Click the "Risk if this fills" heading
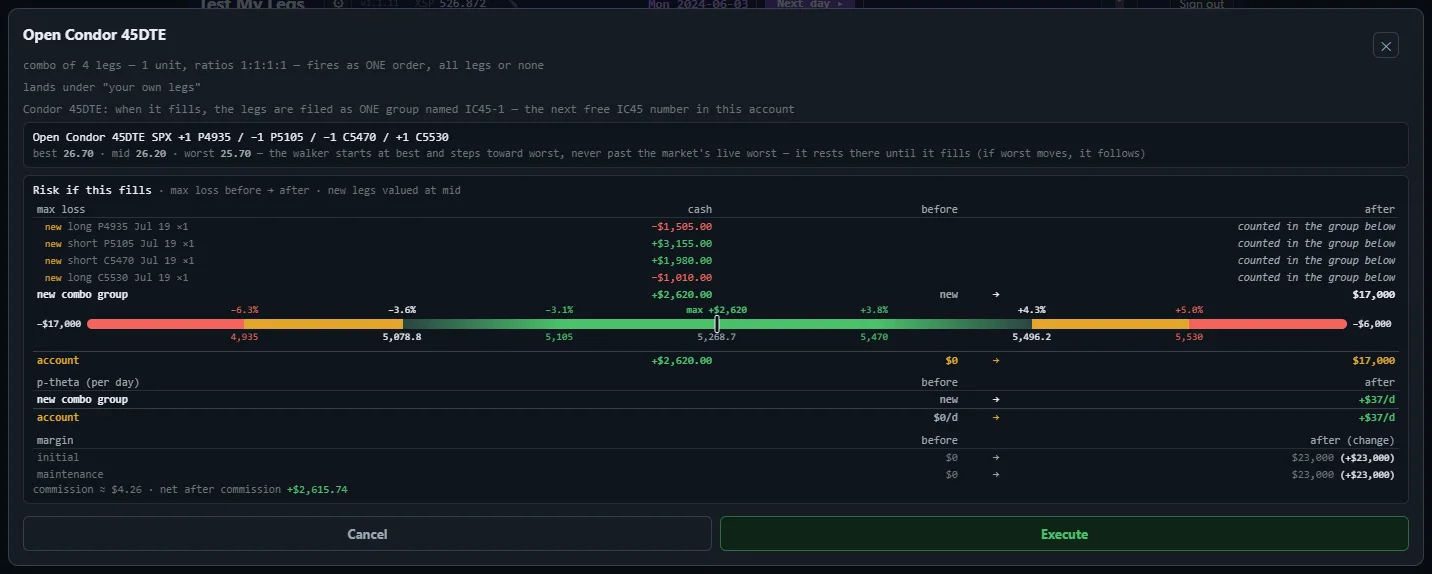 [92, 190]
